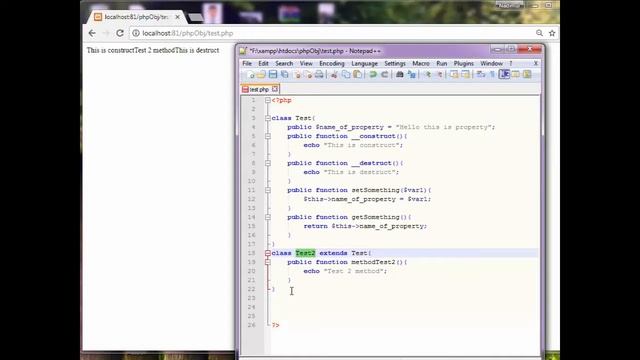Click the Close All toolbar icon

[x=308, y=74]
